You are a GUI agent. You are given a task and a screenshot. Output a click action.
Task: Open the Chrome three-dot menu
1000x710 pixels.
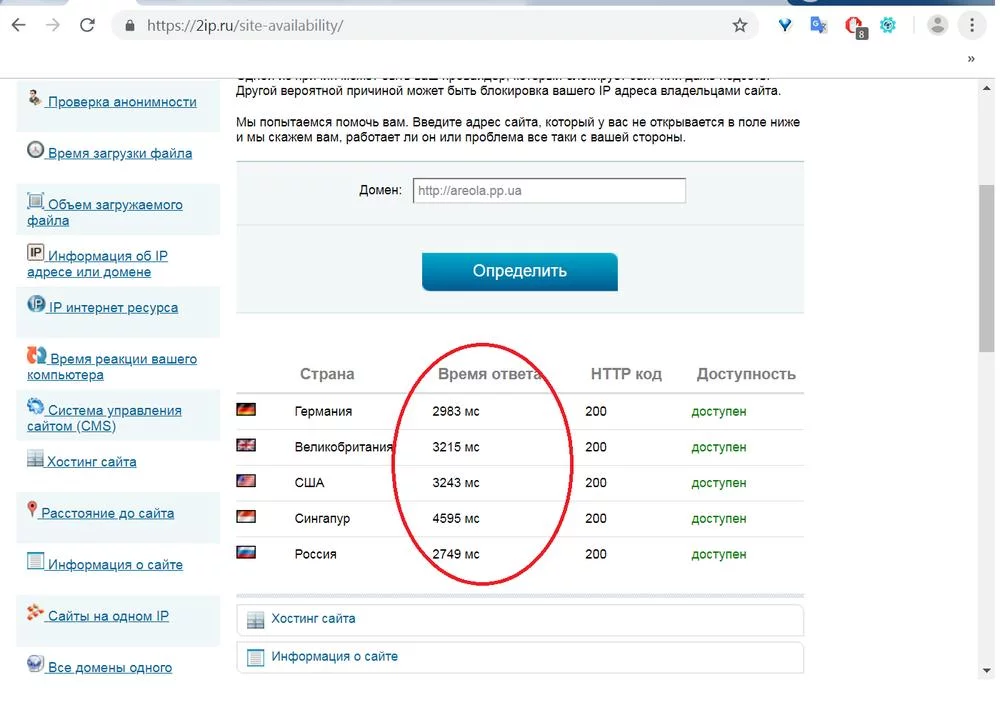pyautogui.click(x=971, y=26)
